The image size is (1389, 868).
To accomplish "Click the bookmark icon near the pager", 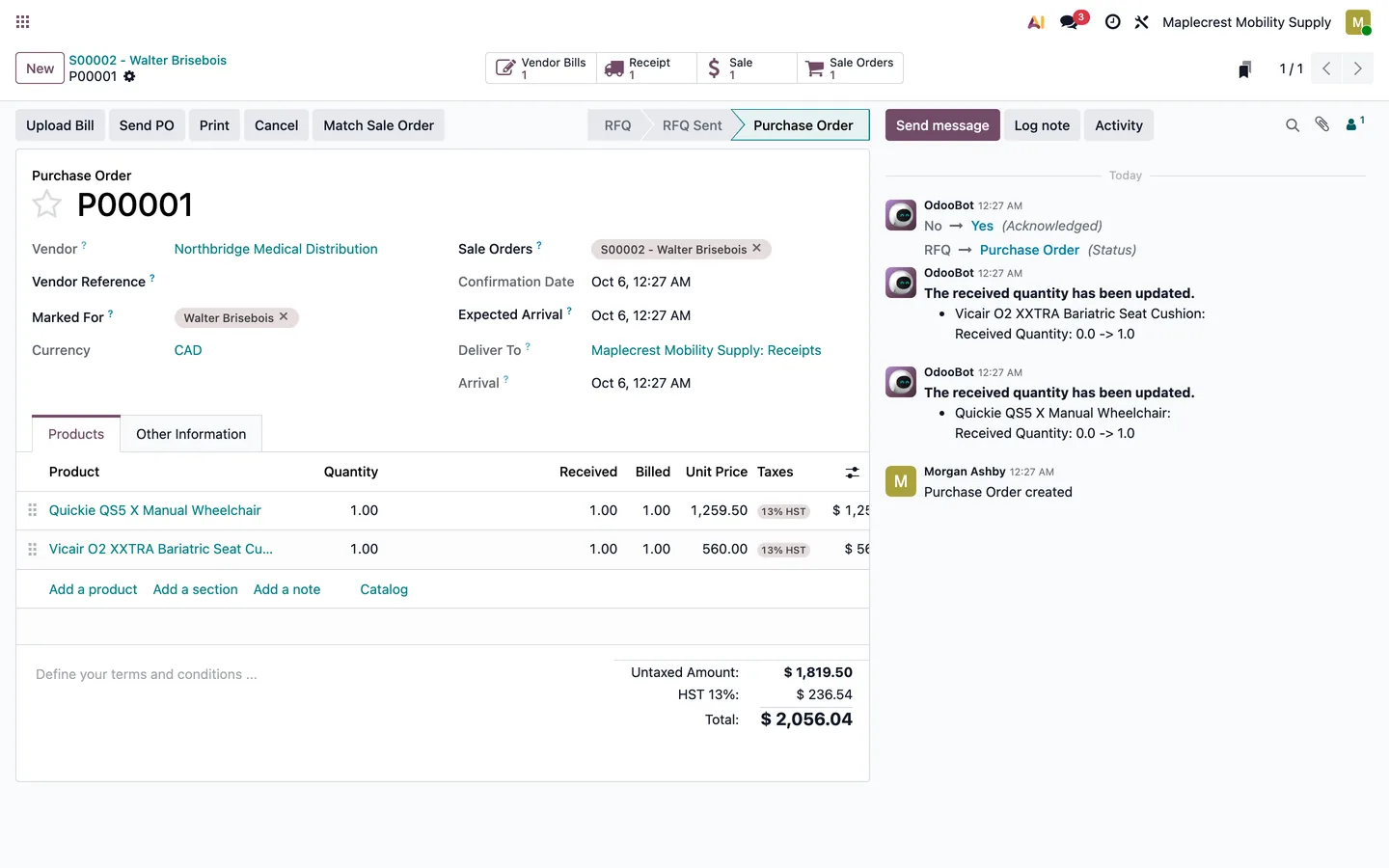I will tap(1244, 68).
